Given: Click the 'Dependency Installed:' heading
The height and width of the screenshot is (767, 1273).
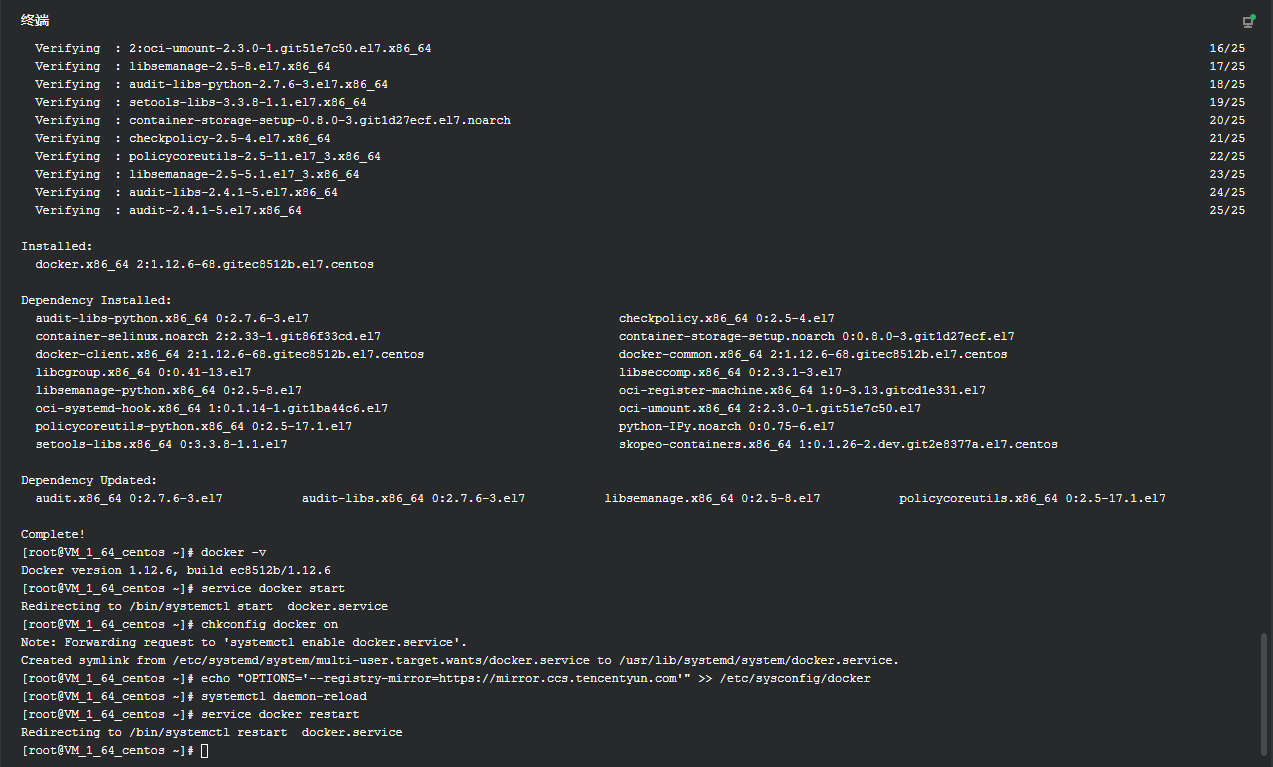Looking at the screenshot, I should click(x=96, y=300).
